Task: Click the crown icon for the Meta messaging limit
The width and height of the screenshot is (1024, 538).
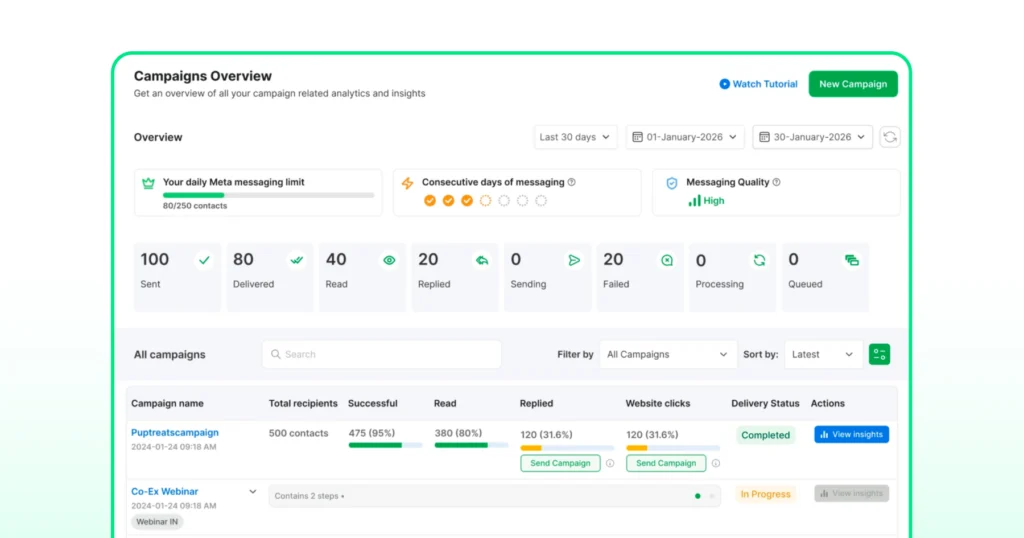Action: (x=148, y=183)
